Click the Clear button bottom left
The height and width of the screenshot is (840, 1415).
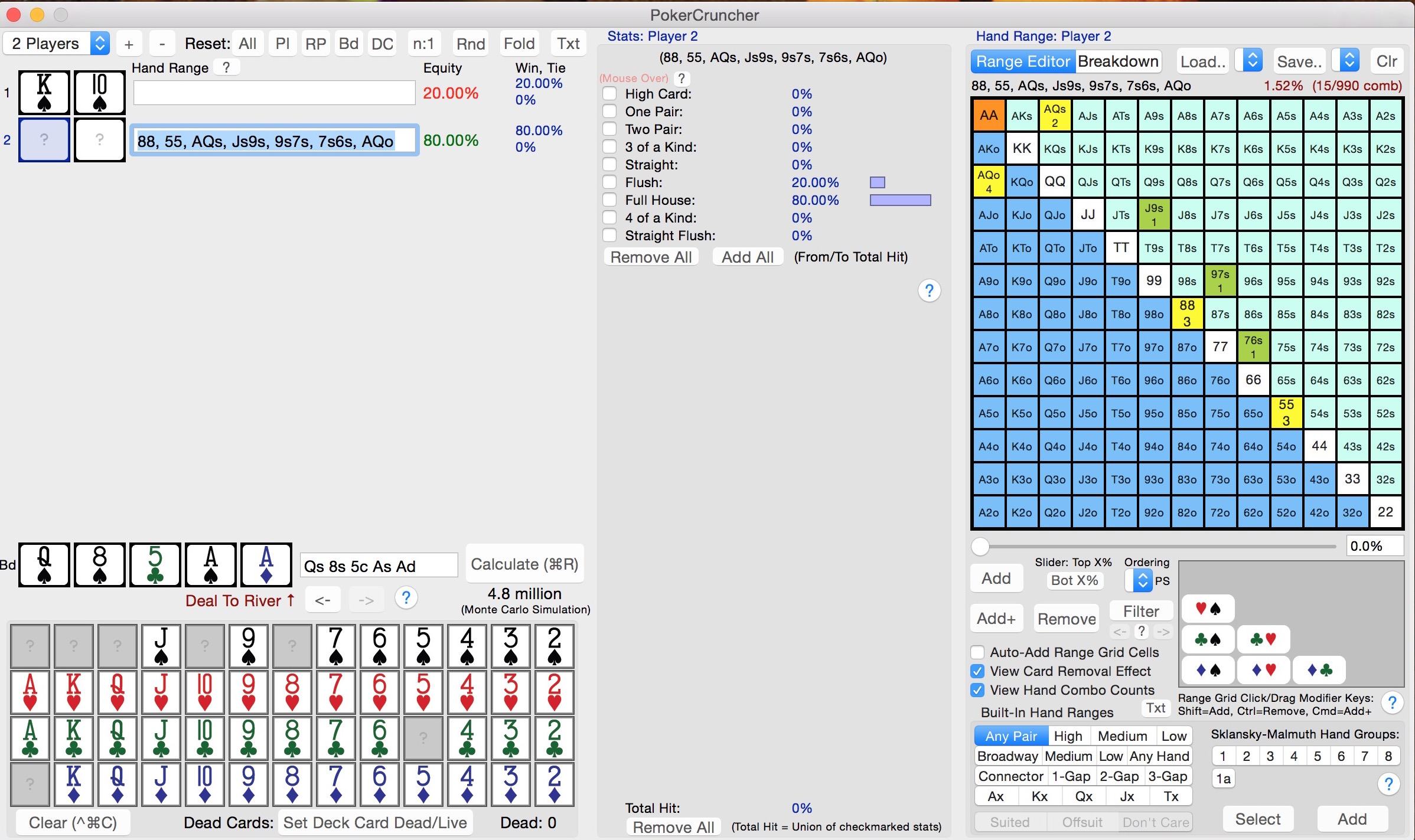click(x=73, y=823)
